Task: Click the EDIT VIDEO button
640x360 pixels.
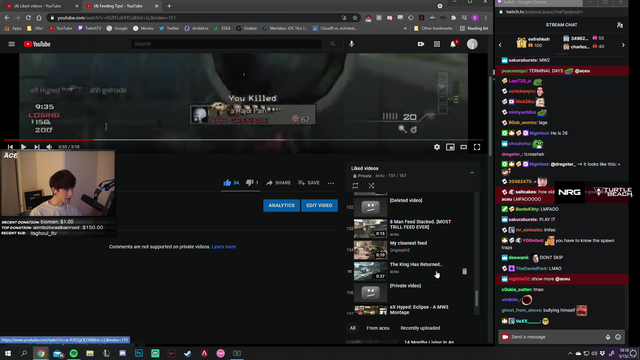Action: 319,205
